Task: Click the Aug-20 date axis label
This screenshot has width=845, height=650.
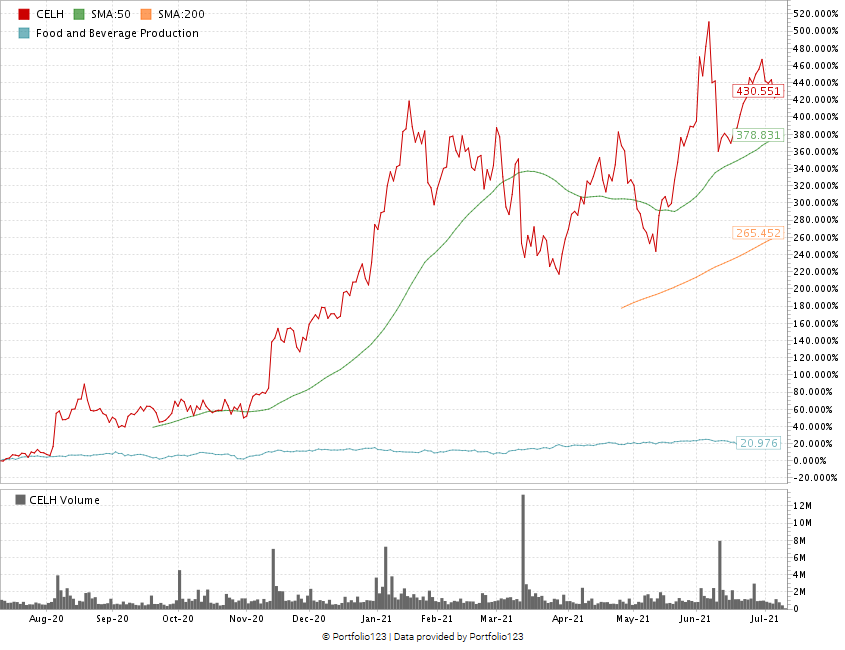Action: click(46, 618)
